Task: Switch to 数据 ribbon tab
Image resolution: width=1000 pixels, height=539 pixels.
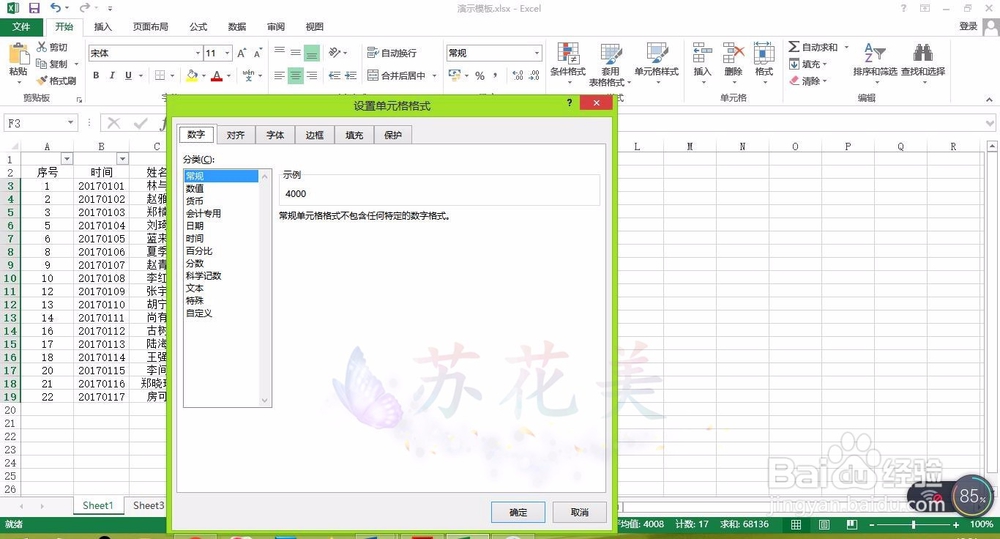Action: (x=237, y=27)
